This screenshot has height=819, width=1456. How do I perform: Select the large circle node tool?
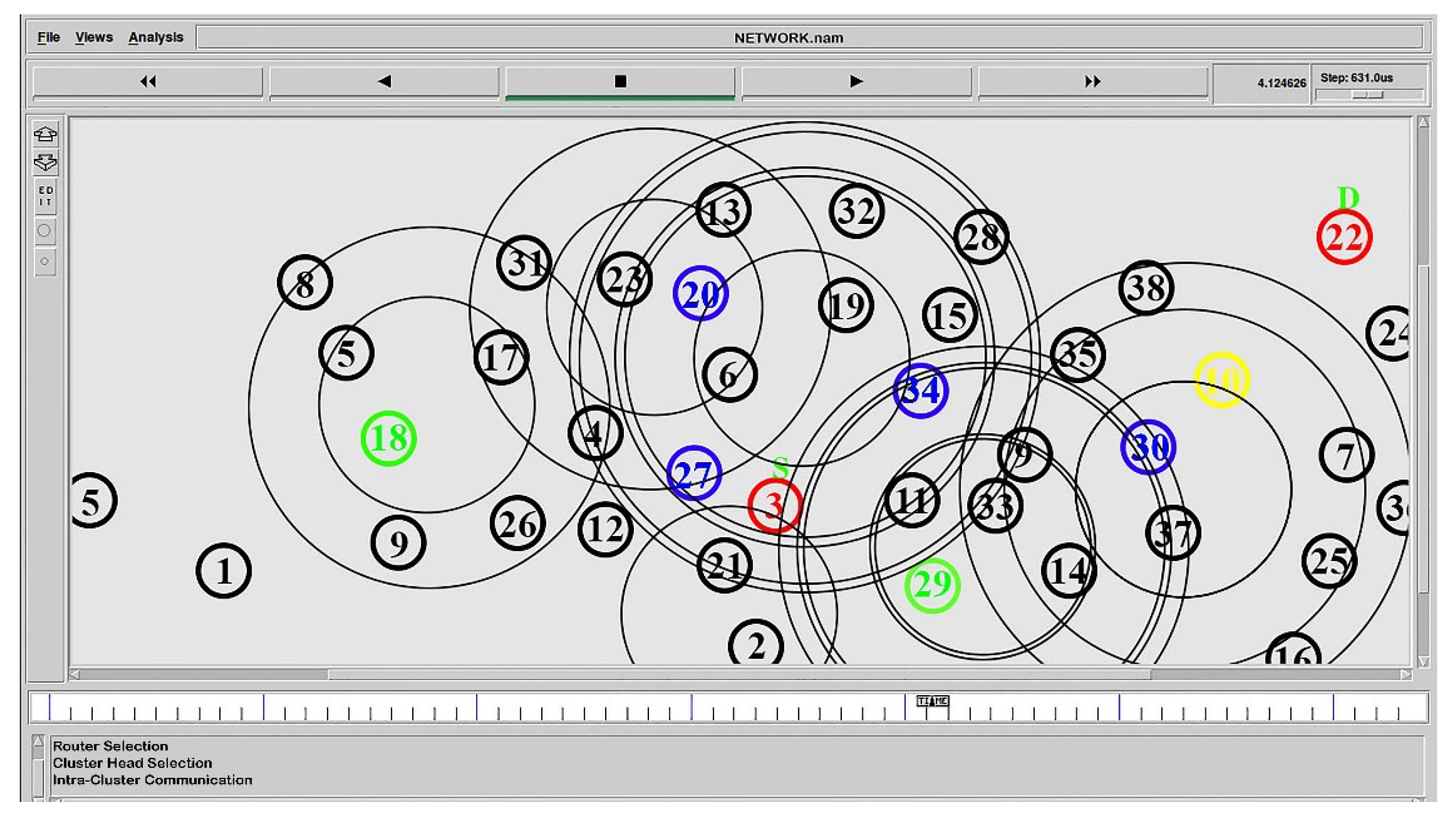click(x=45, y=230)
